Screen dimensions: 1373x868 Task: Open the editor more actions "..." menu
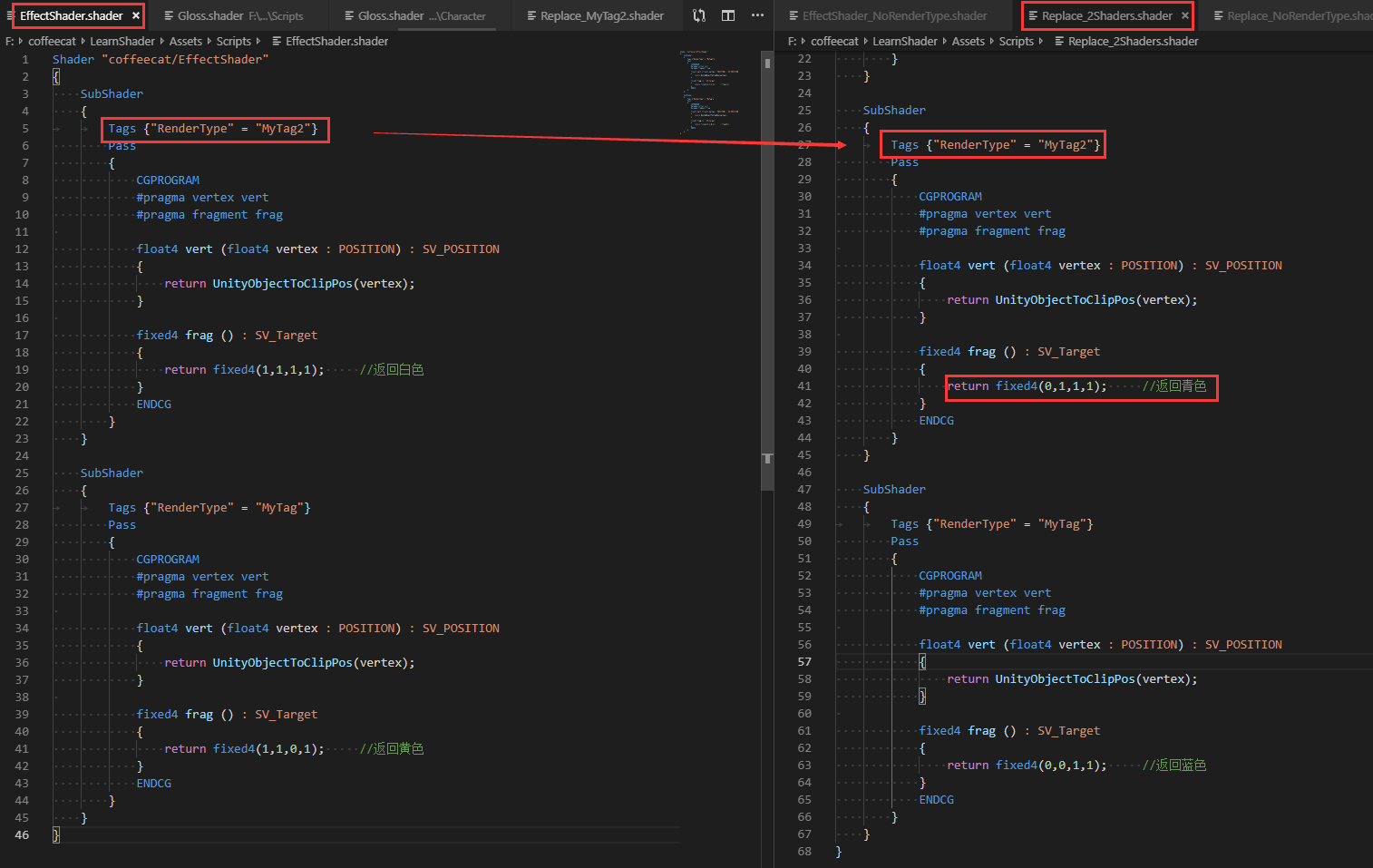click(757, 15)
